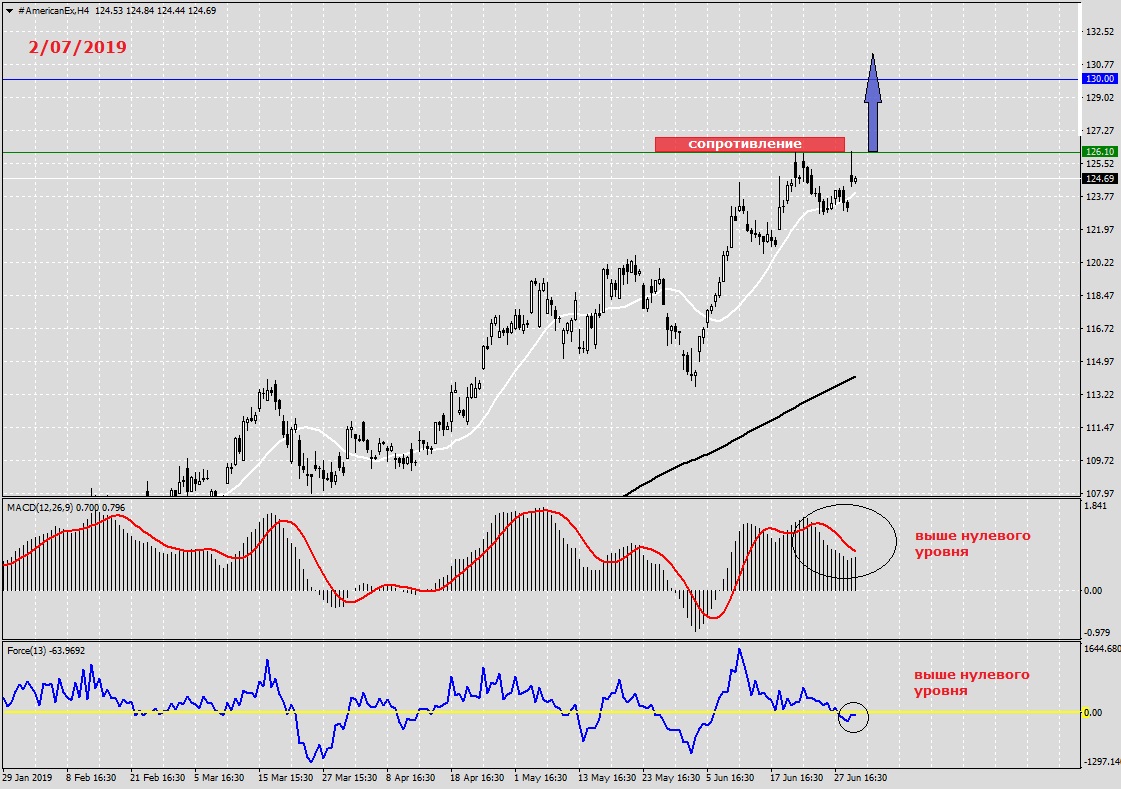Click the выше нулевого уровня text beside MACD

tap(972, 543)
